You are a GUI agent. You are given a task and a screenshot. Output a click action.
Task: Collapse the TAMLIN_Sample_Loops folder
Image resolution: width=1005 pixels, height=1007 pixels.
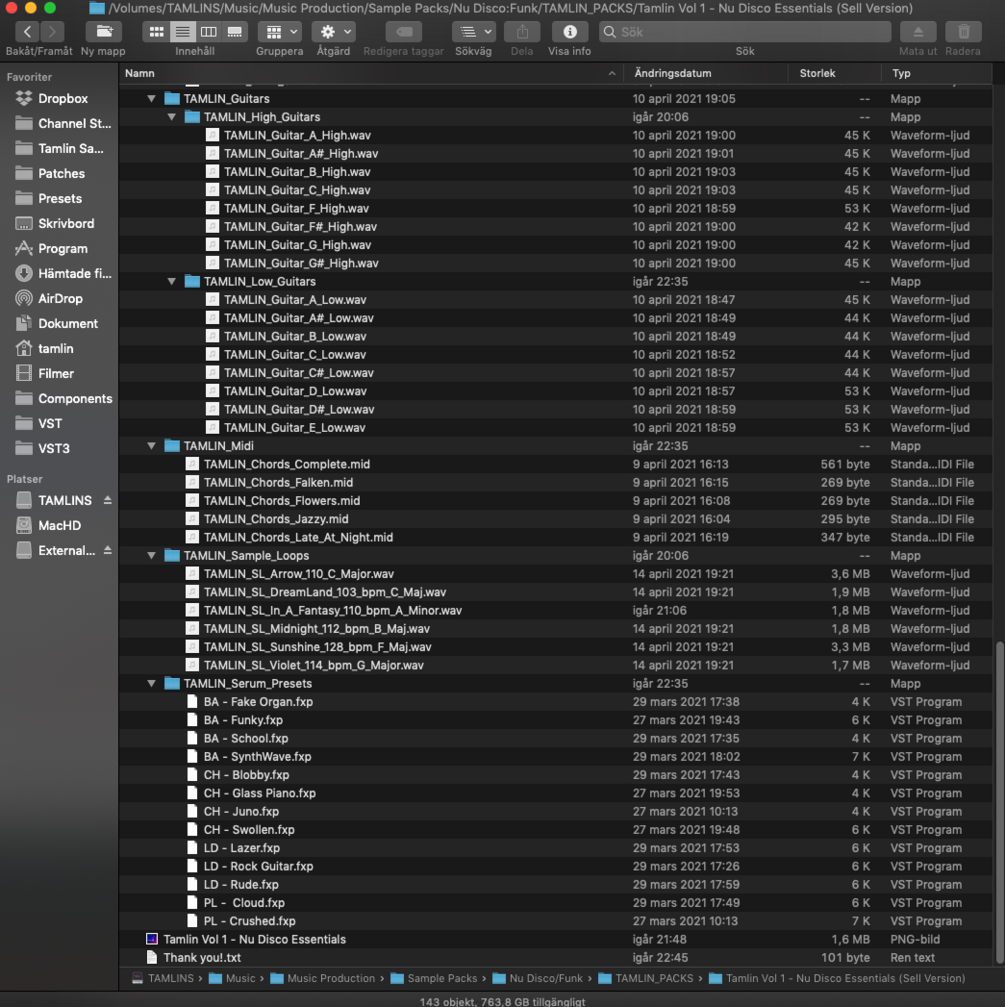152,556
